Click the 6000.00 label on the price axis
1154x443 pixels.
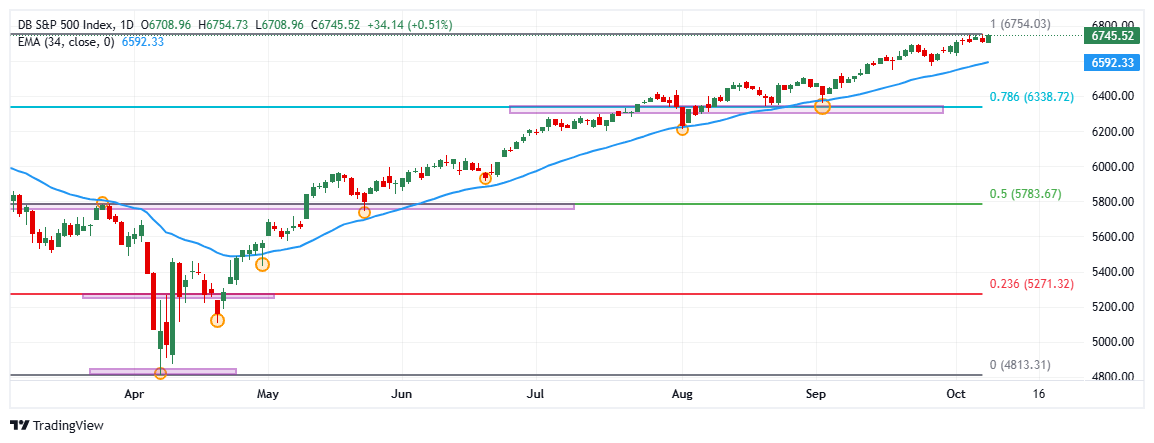[x=1113, y=167]
